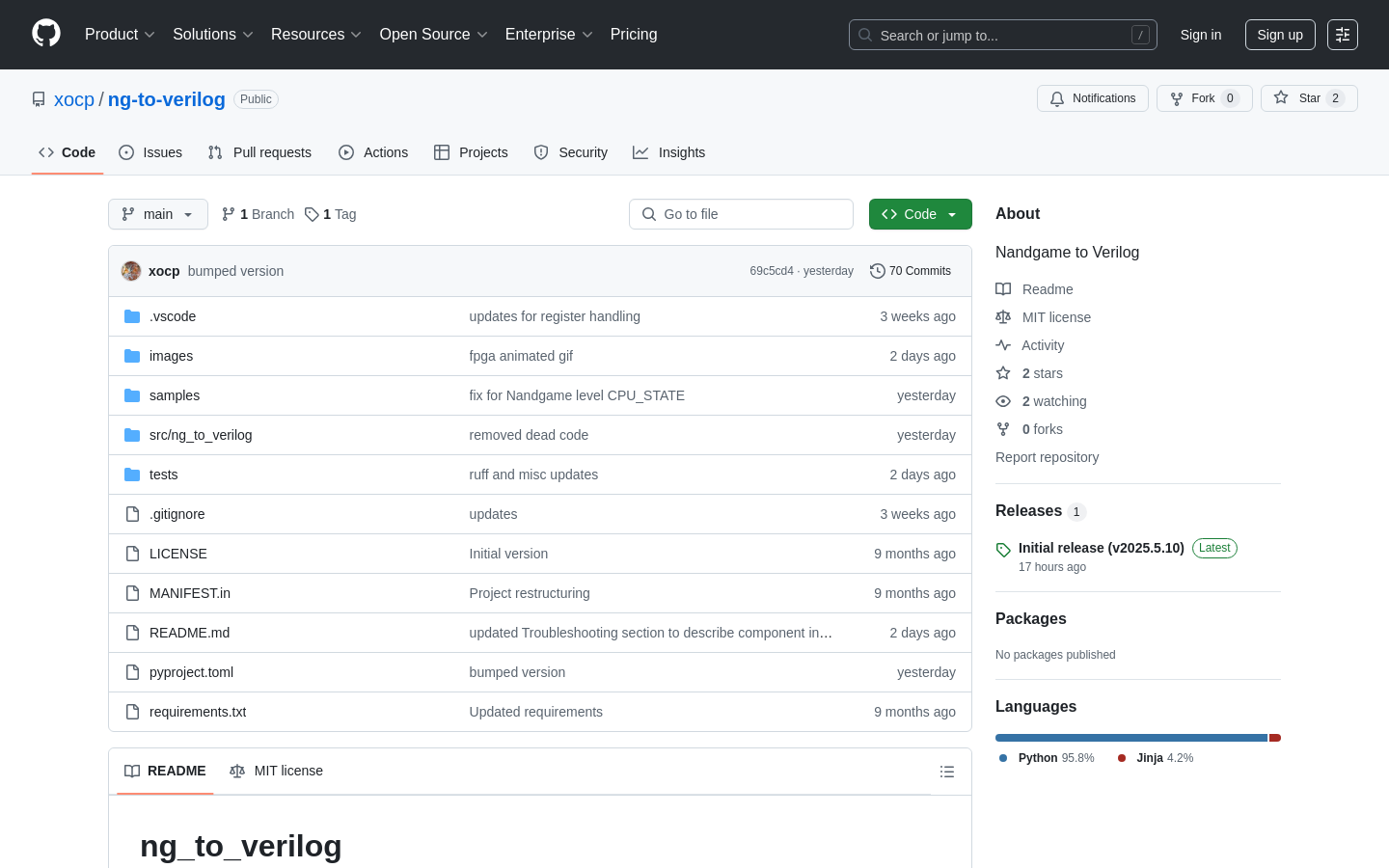Open the main branch selector dropdown
This screenshot has width=1389, height=868.
158,214
